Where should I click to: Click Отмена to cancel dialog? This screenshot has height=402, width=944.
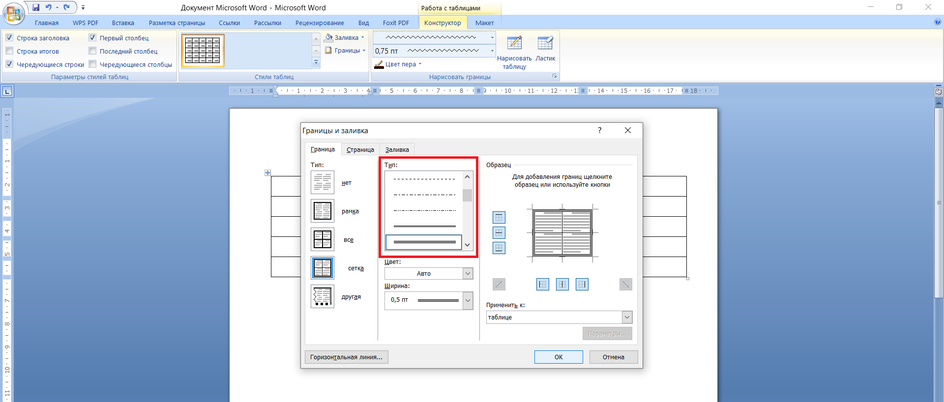click(x=613, y=357)
